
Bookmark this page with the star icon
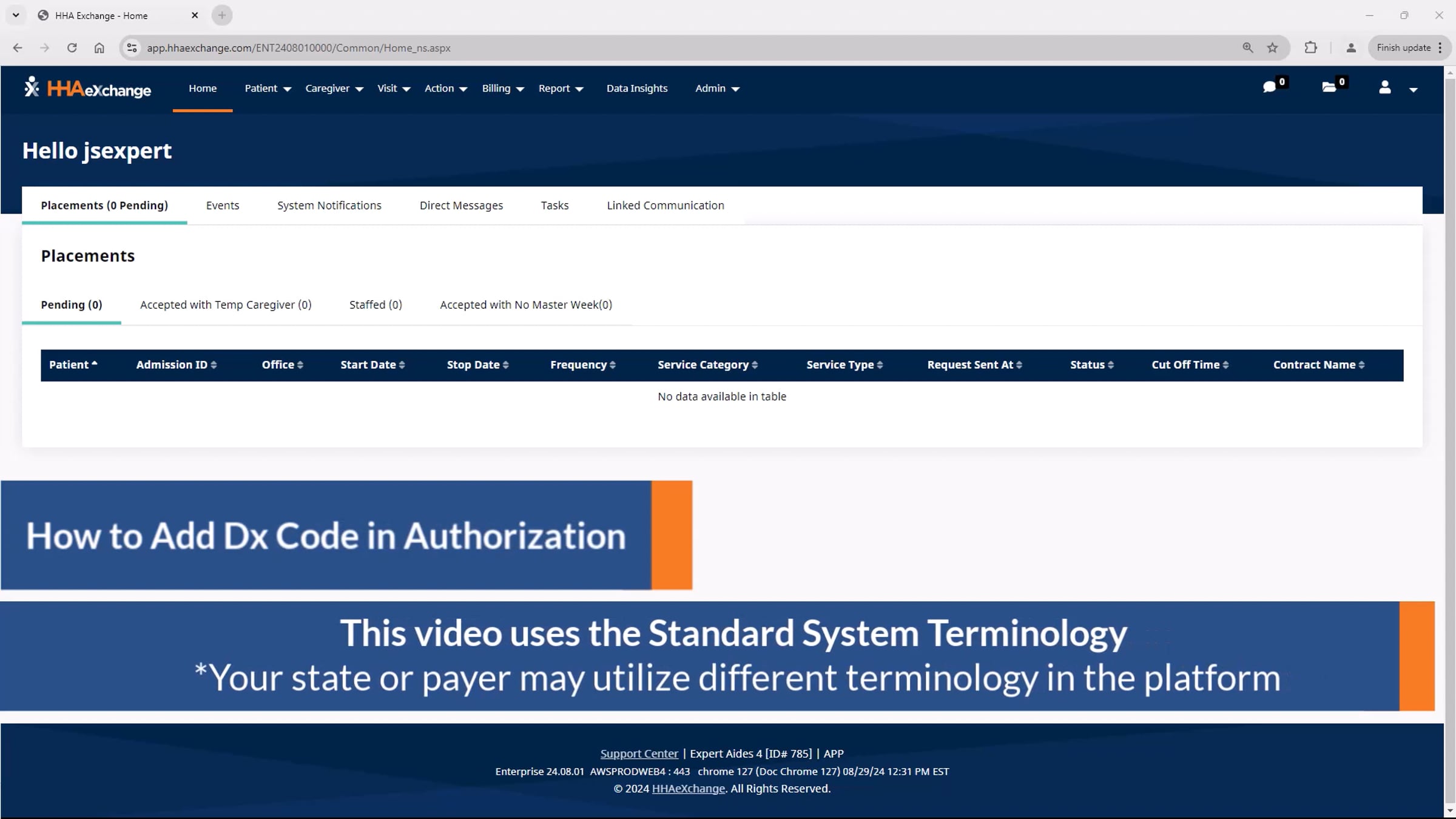(x=1272, y=48)
